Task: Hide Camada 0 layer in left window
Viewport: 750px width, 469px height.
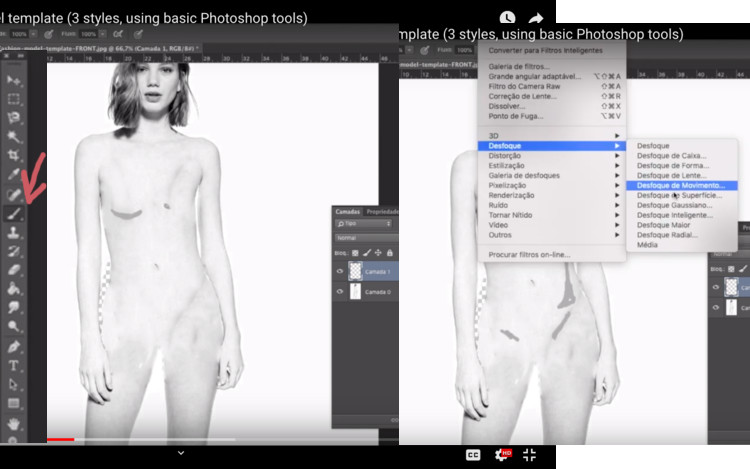Action: click(340, 291)
